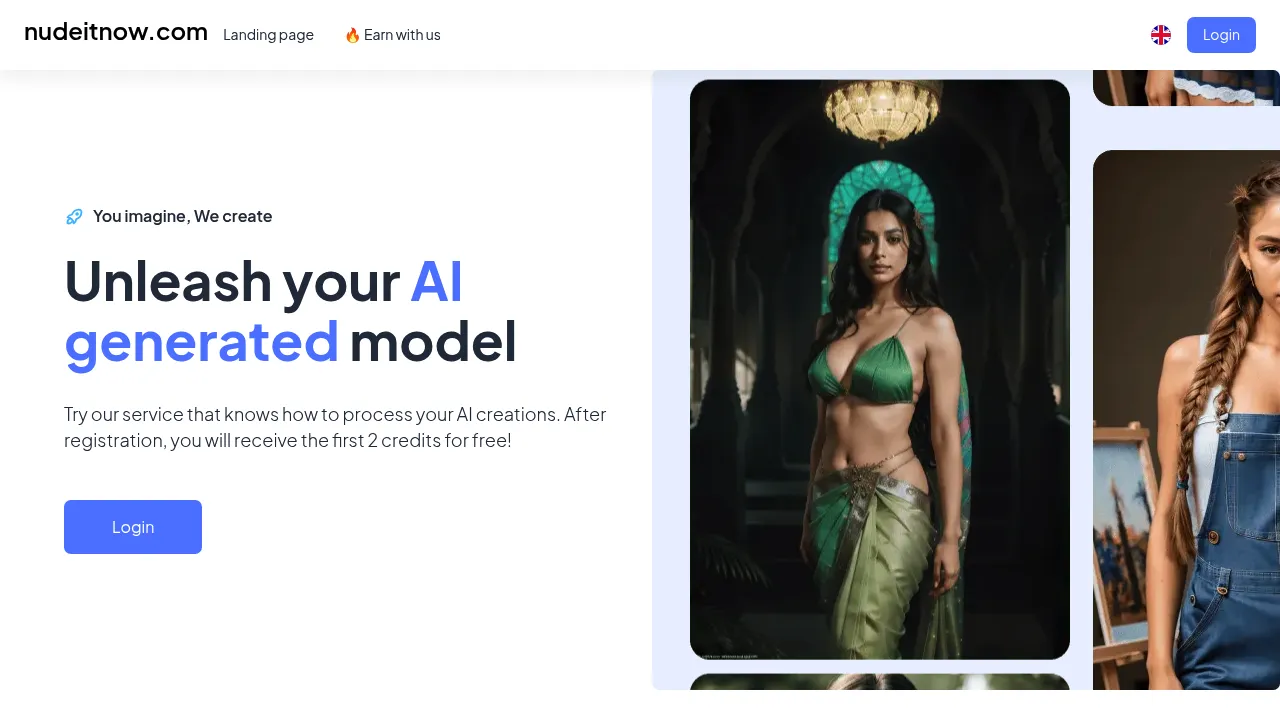Click the partially visible bottom gallery image
1280x720 pixels.
click(x=880, y=682)
